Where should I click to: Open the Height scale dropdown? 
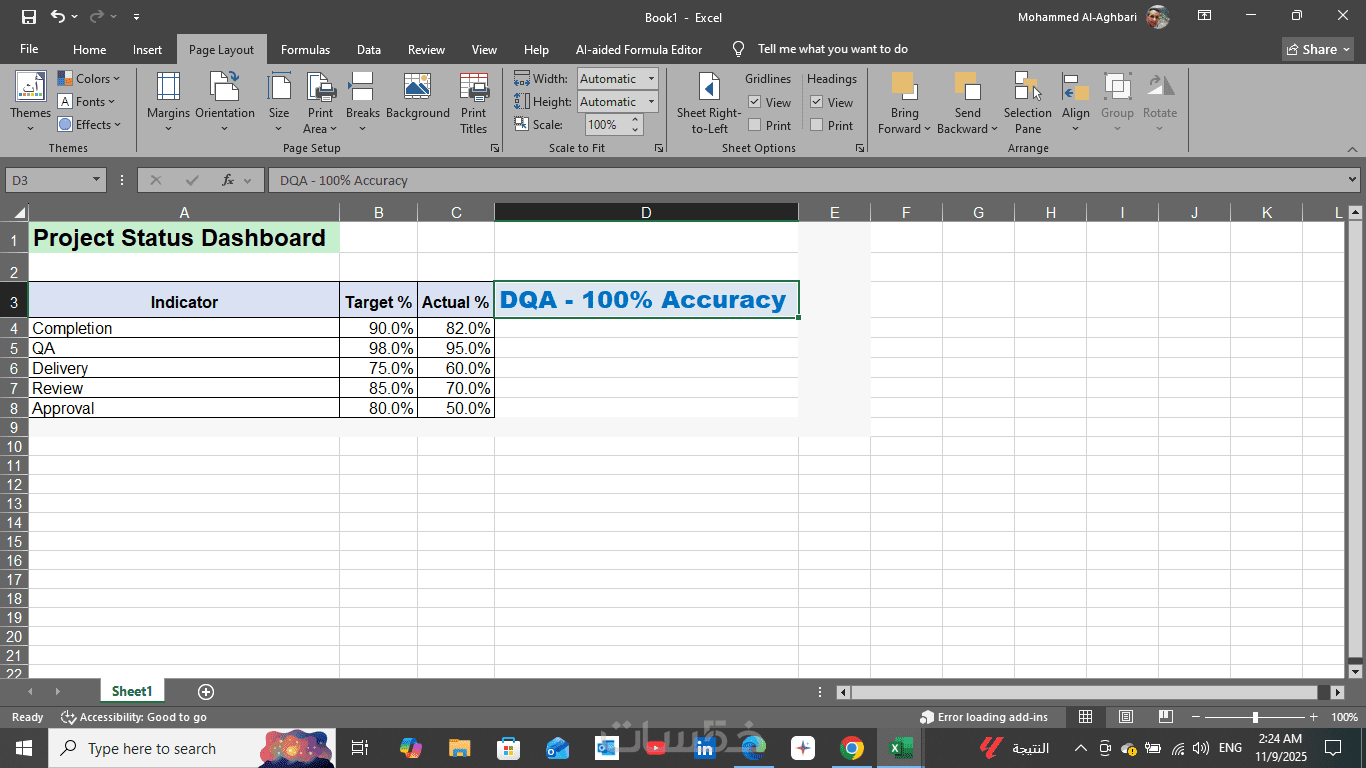click(651, 101)
